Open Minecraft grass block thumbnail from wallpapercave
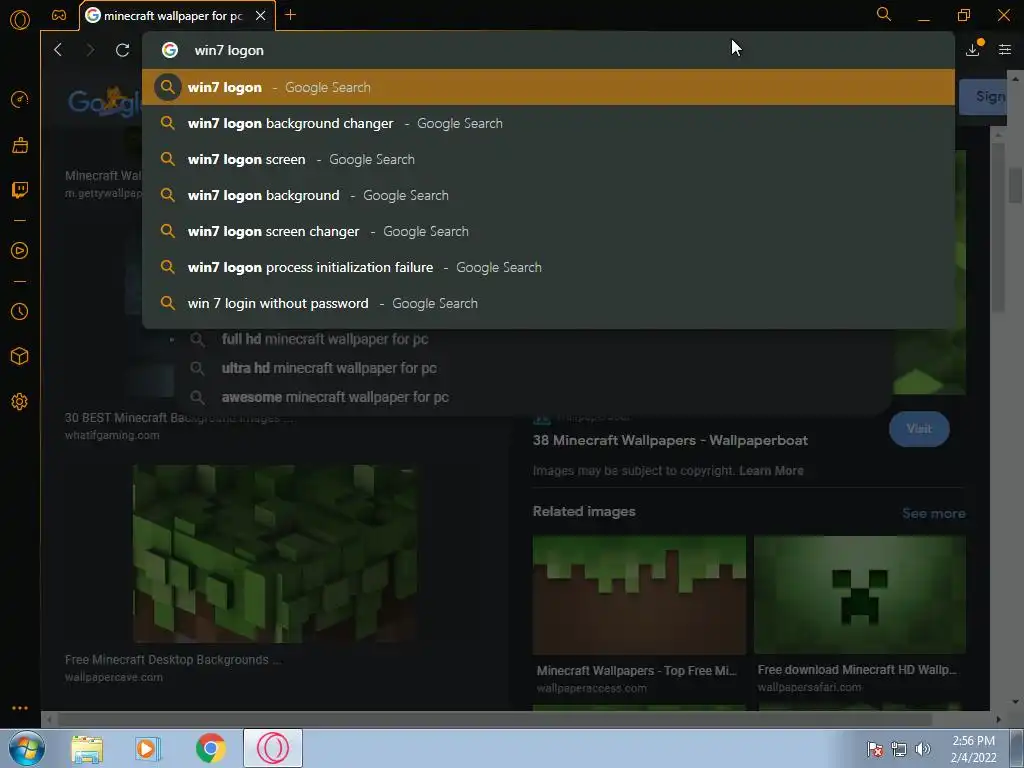 (274, 553)
